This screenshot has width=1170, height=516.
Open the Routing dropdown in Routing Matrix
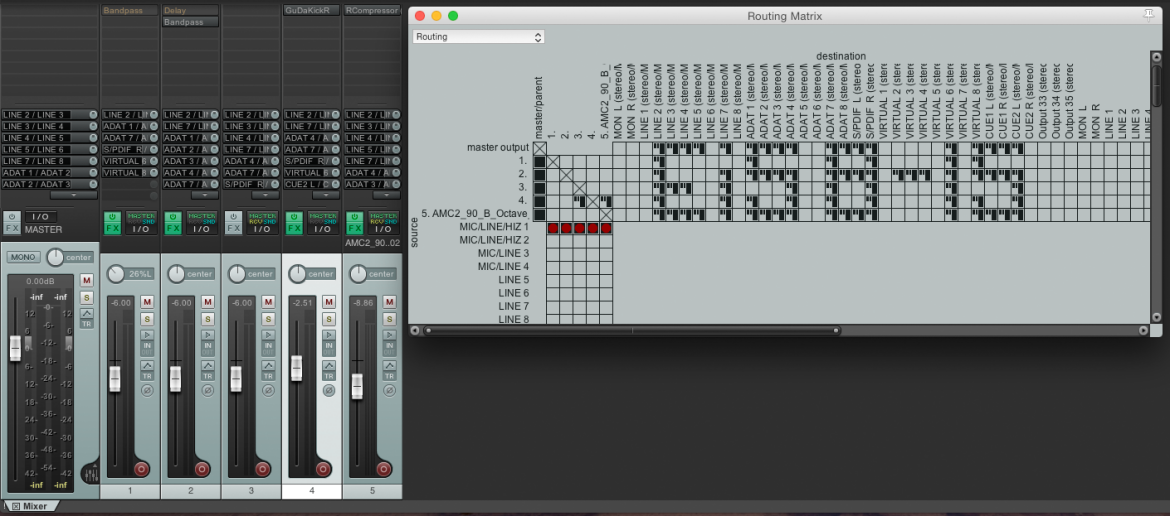point(478,37)
